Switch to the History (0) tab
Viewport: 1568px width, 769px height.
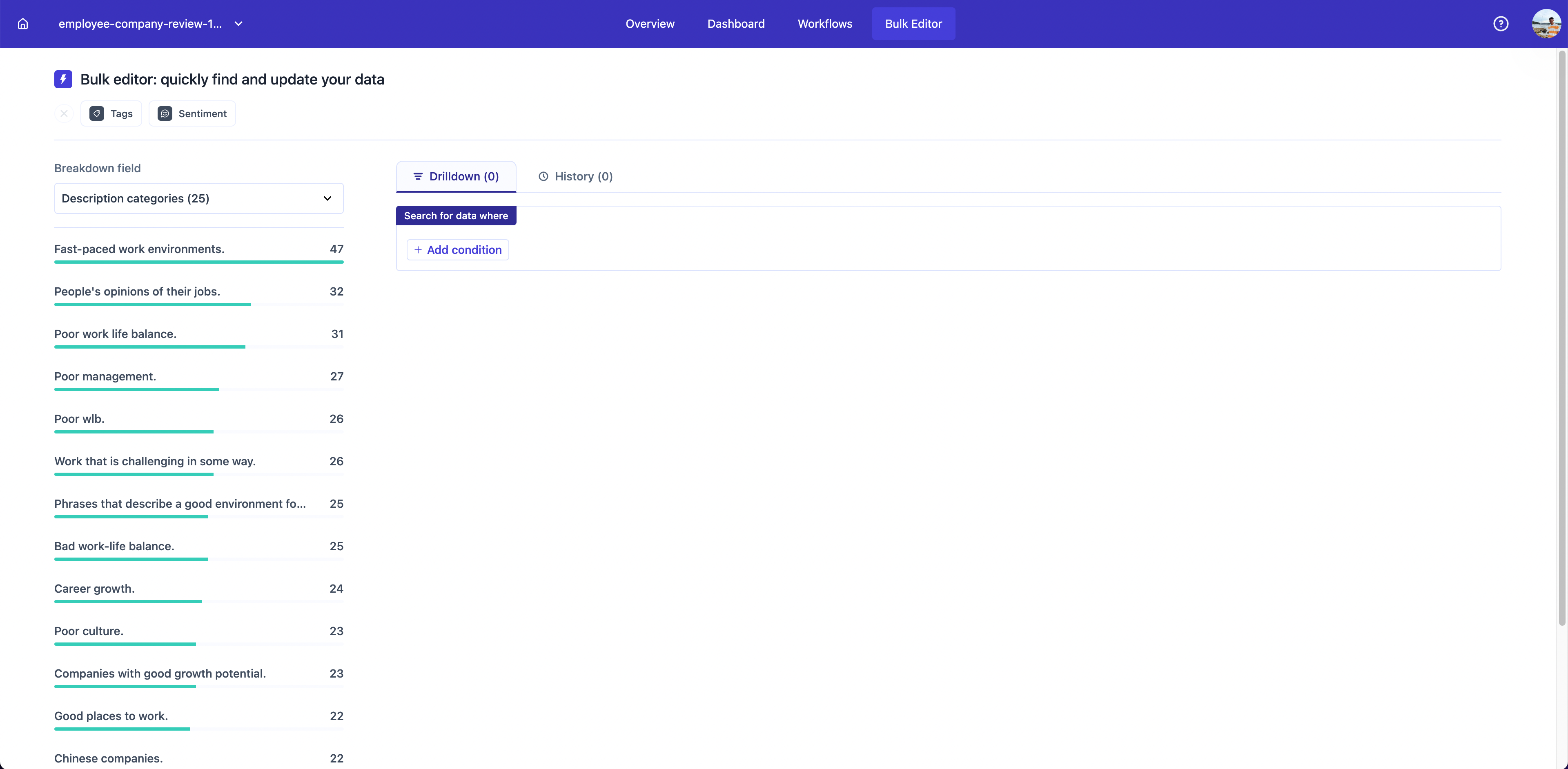575,176
